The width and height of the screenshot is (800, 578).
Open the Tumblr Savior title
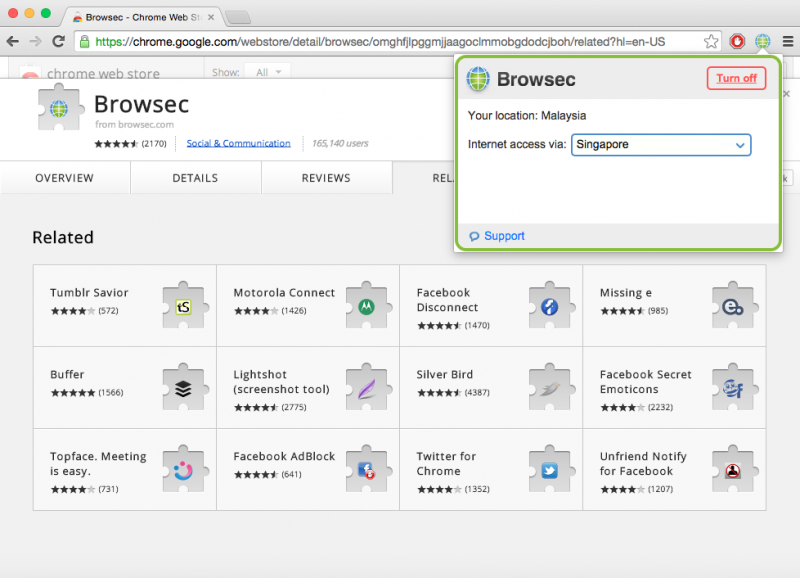coord(89,292)
